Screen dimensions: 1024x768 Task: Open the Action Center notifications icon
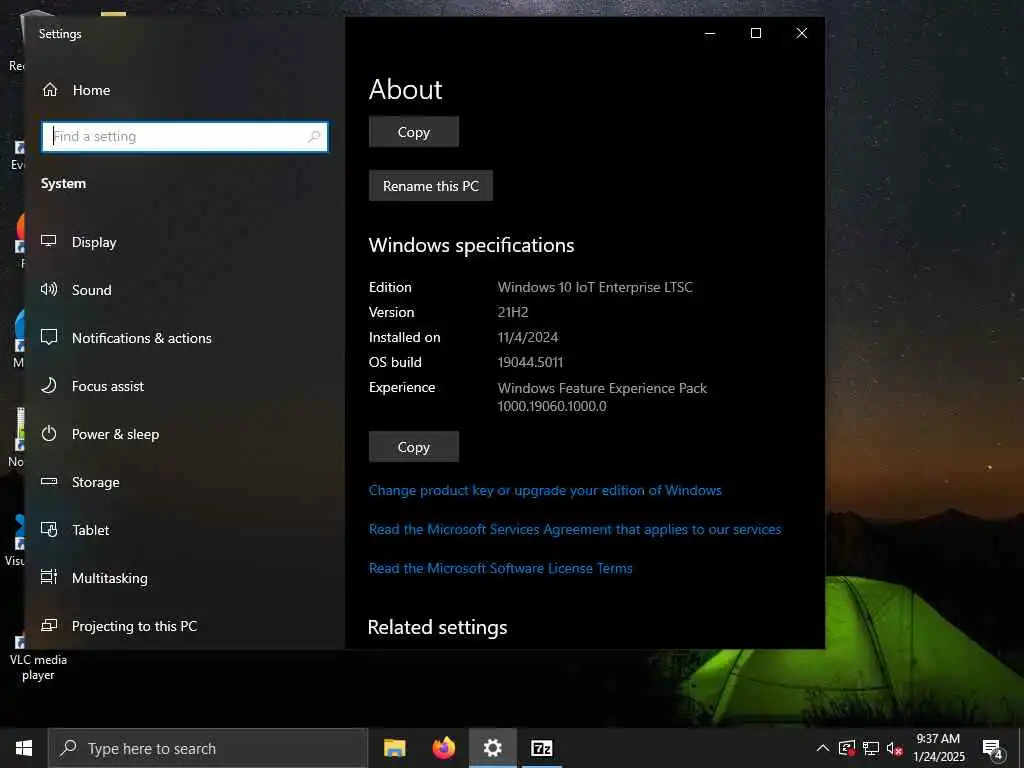click(x=993, y=748)
